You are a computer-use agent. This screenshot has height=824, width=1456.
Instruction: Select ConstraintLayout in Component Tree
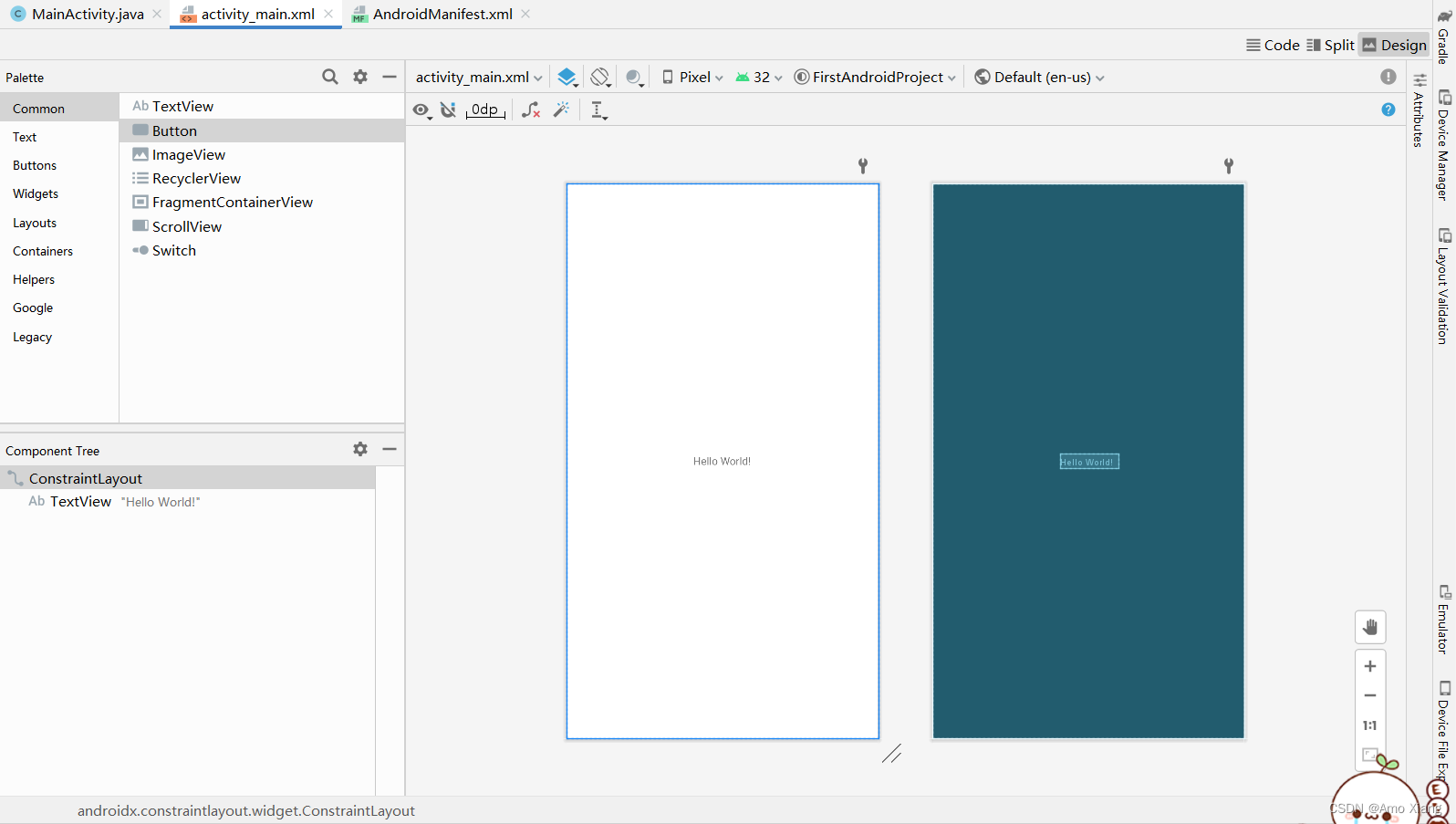click(187, 478)
